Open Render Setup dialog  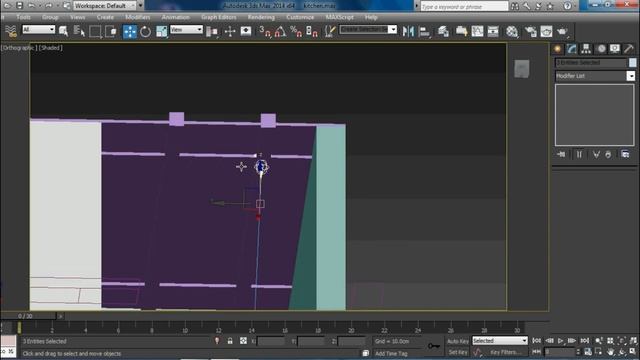point(530,31)
